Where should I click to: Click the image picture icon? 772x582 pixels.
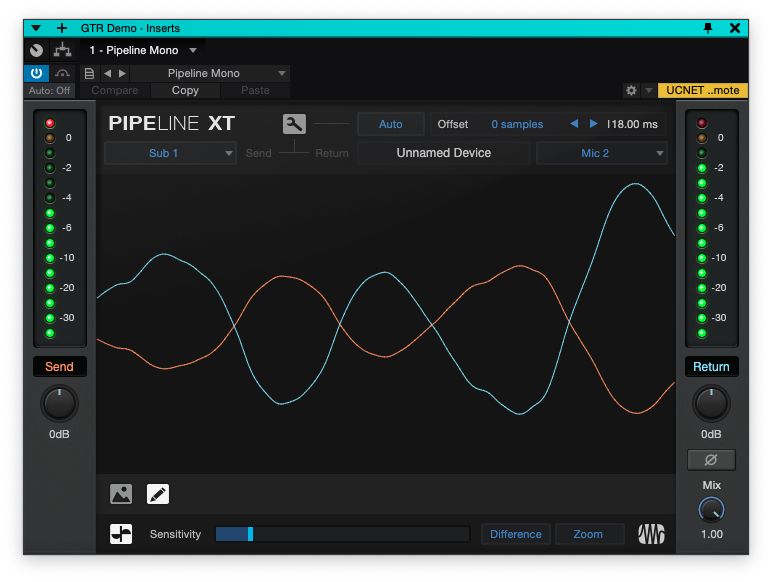click(x=121, y=494)
